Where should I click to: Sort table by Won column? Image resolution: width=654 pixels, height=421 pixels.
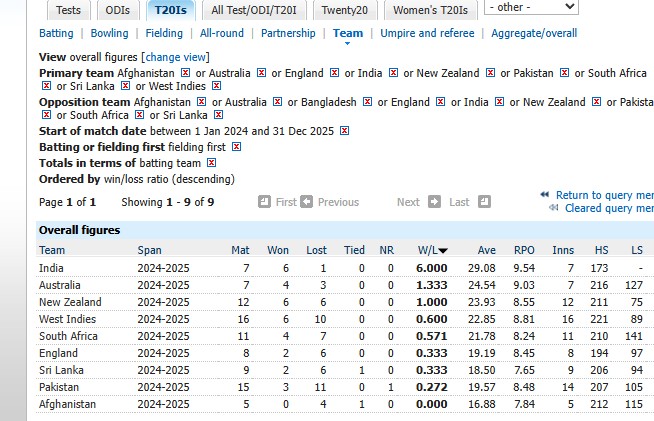(x=278, y=250)
